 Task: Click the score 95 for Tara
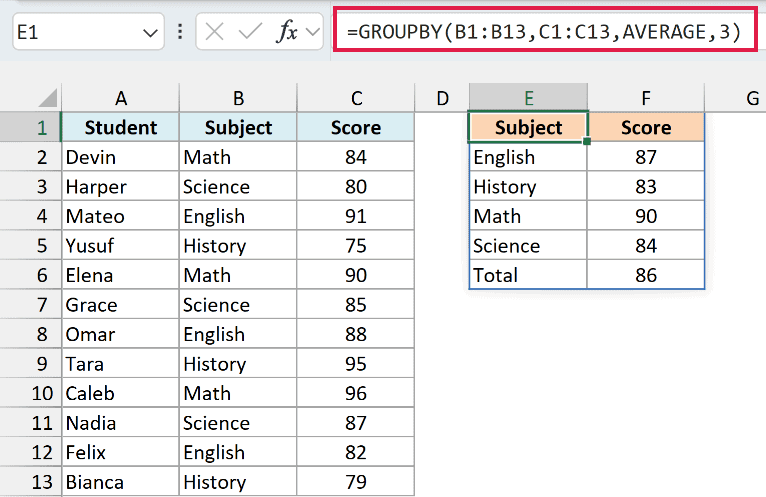pos(356,364)
